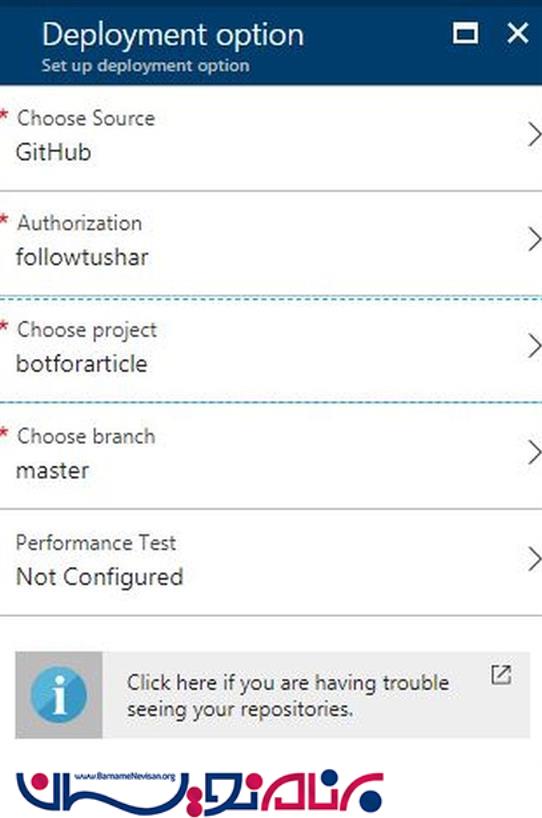Expand the Choose Source chevron
This screenshot has width=542, height=818.
[x=534, y=135]
